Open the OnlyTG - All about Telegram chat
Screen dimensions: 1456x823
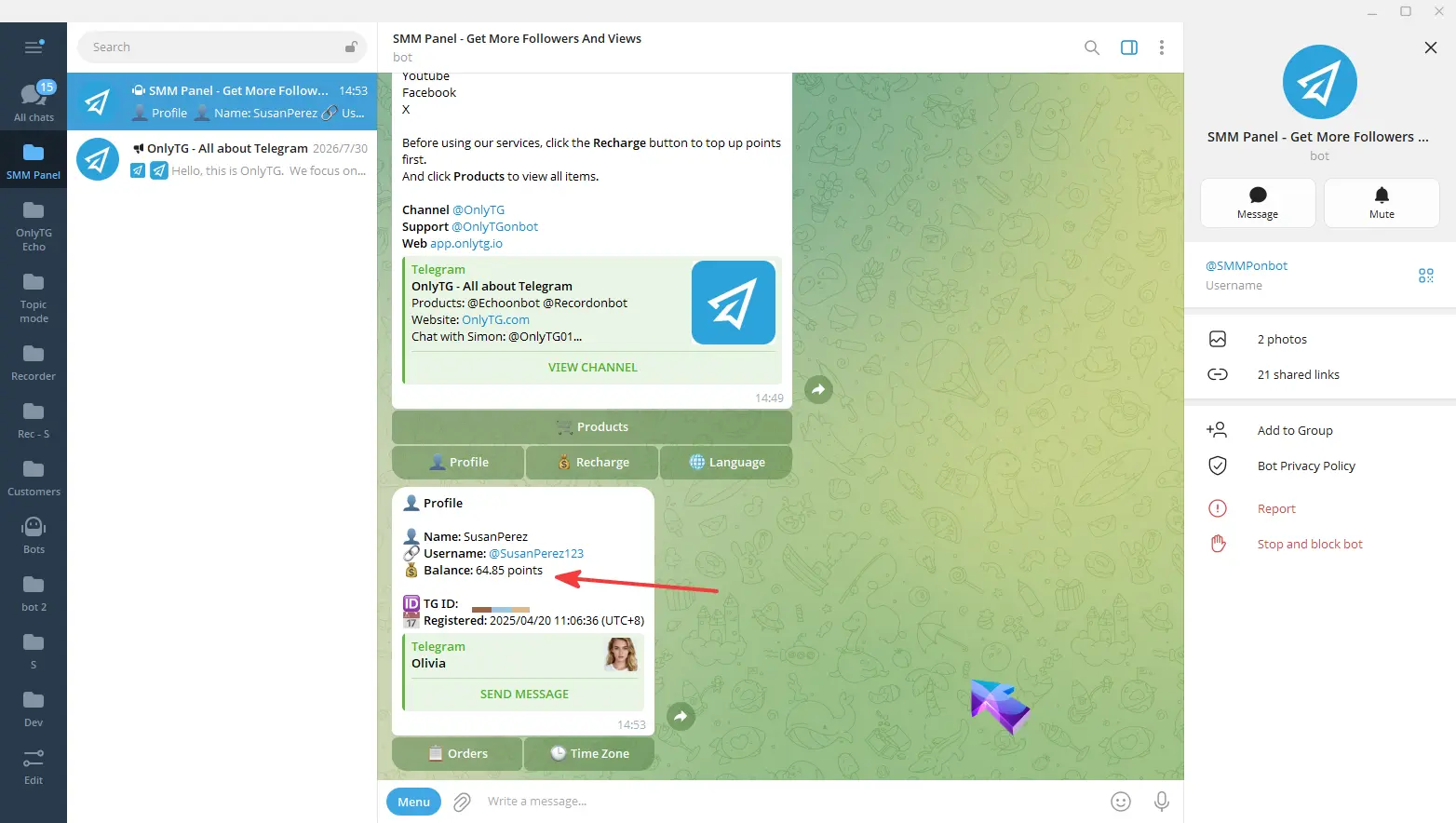tap(222, 159)
